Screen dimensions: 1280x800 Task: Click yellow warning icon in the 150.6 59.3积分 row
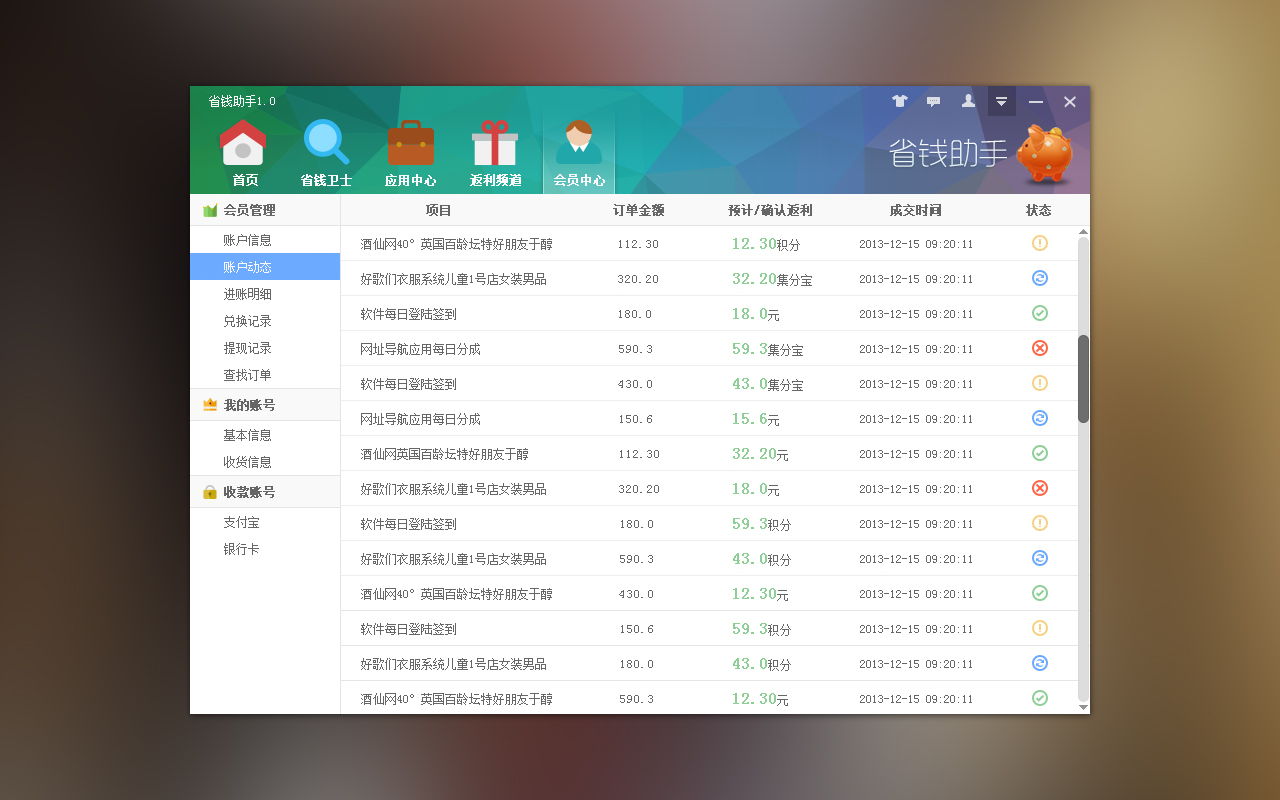1040,628
